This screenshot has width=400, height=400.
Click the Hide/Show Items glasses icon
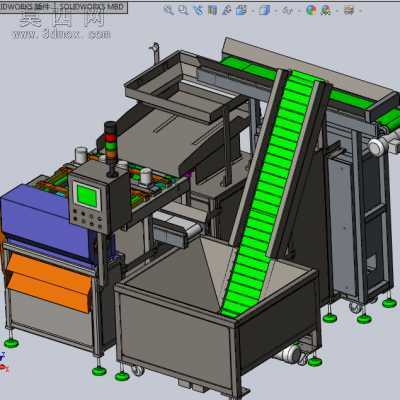point(287,11)
